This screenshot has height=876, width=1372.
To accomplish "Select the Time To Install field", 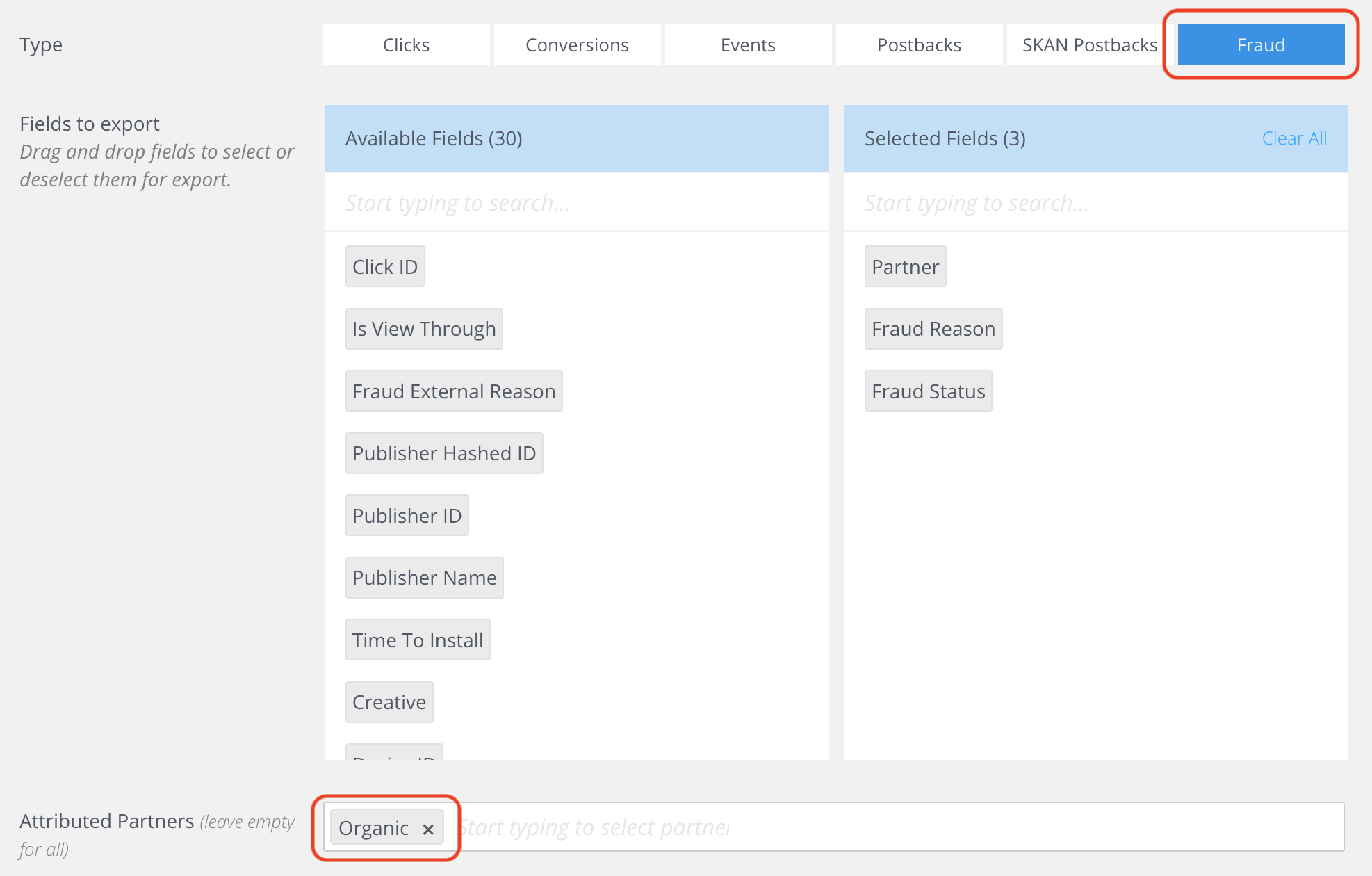I will (418, 640).
